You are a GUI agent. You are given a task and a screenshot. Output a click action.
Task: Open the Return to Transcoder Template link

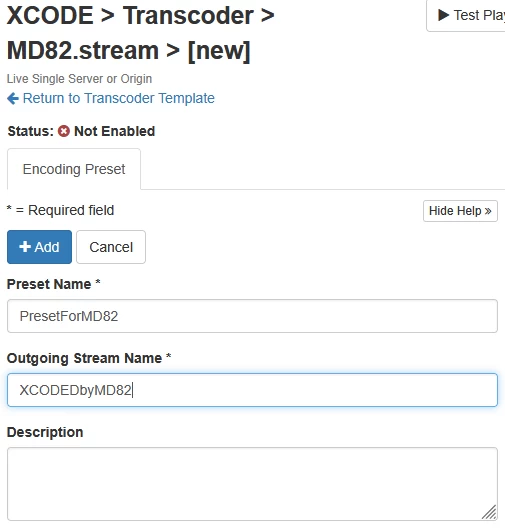(118, 98)
